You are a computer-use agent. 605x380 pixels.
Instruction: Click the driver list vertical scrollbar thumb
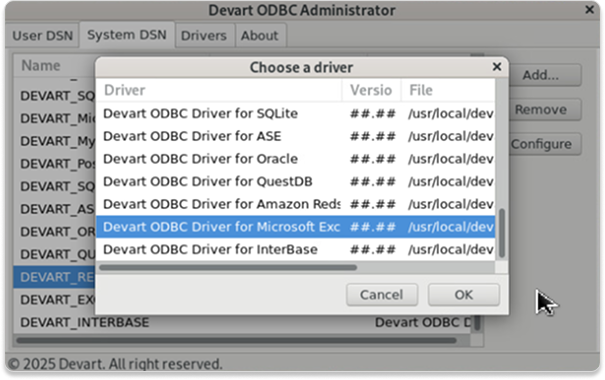502,233
